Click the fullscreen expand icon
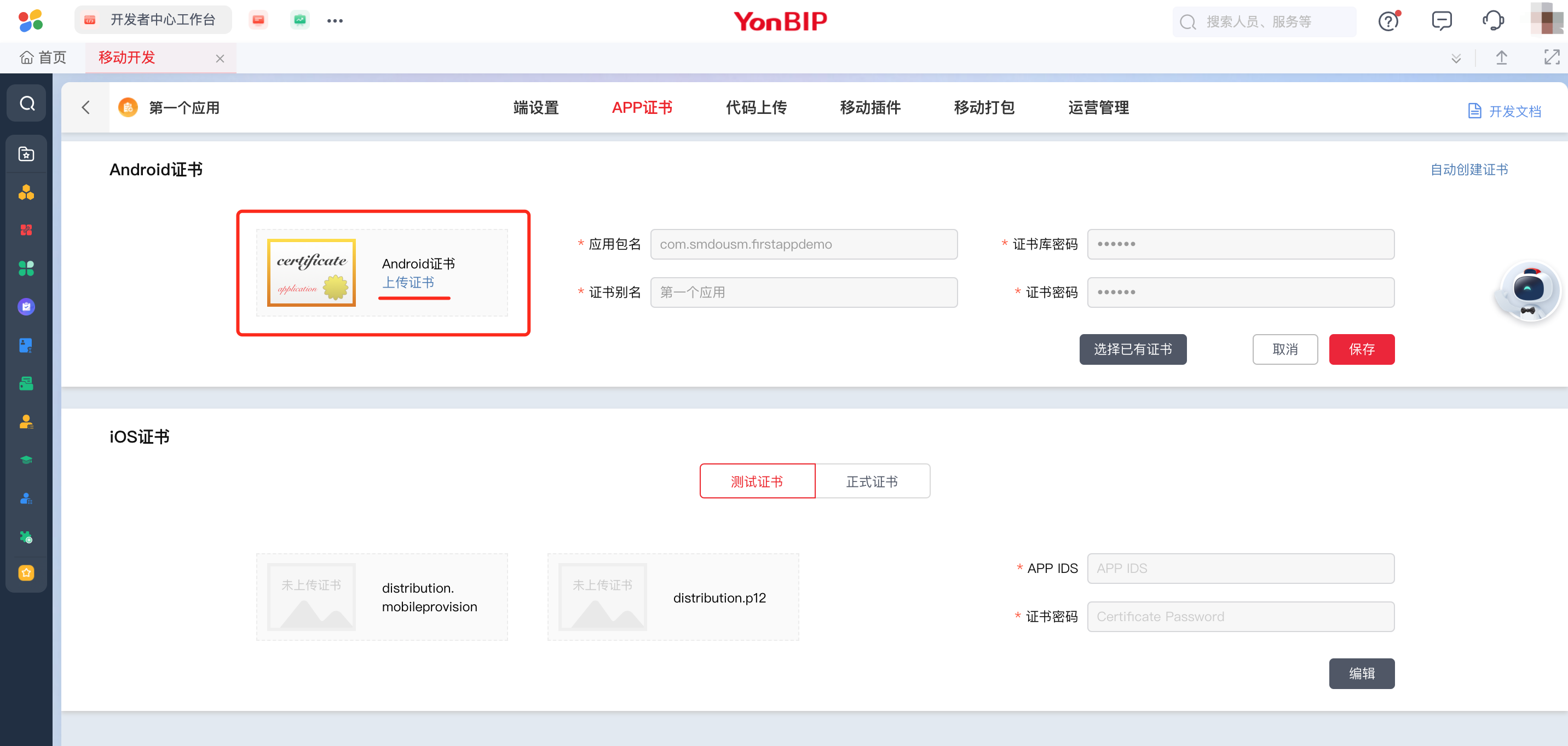Screen dimensions: 1568x746 1552,58
